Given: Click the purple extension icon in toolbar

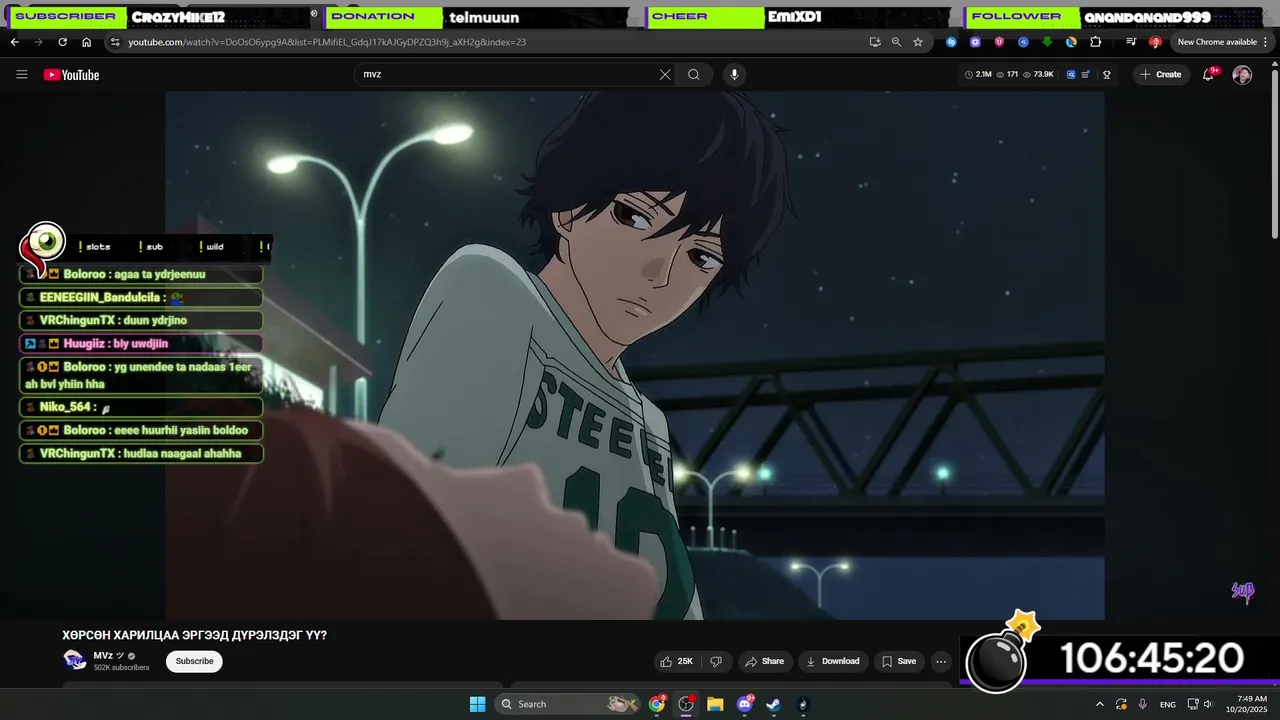Looking at the screenshot, I should pyautogui.click(x=975, y=42).
